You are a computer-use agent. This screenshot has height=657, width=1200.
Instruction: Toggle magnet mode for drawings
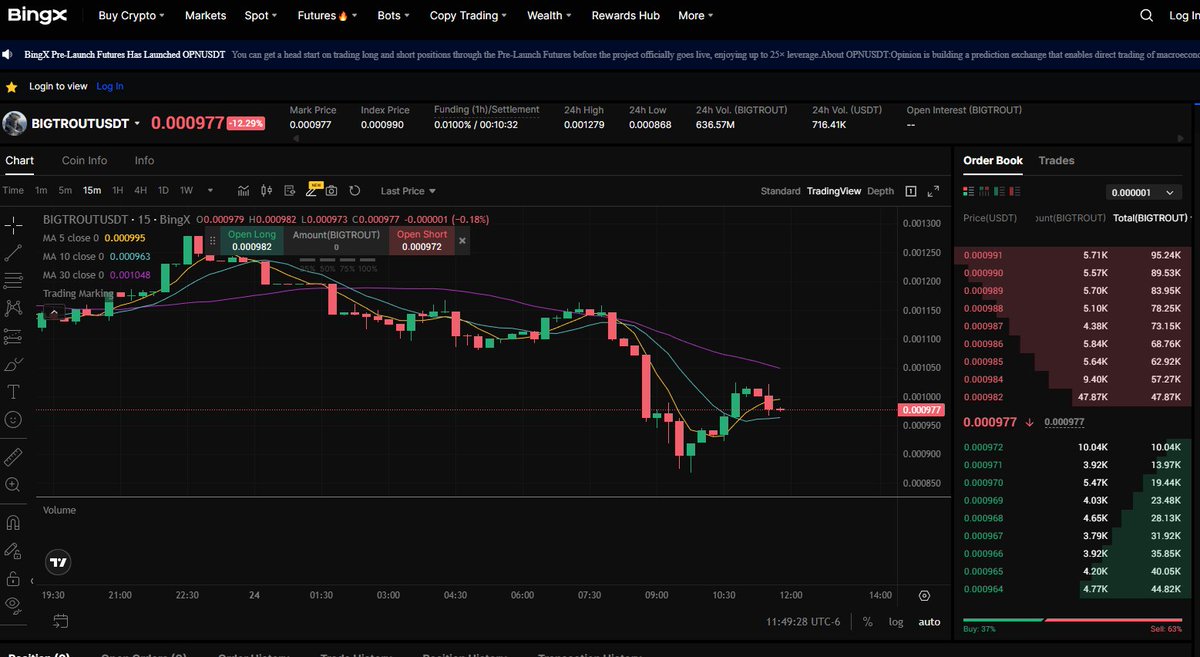coord(13,522)
